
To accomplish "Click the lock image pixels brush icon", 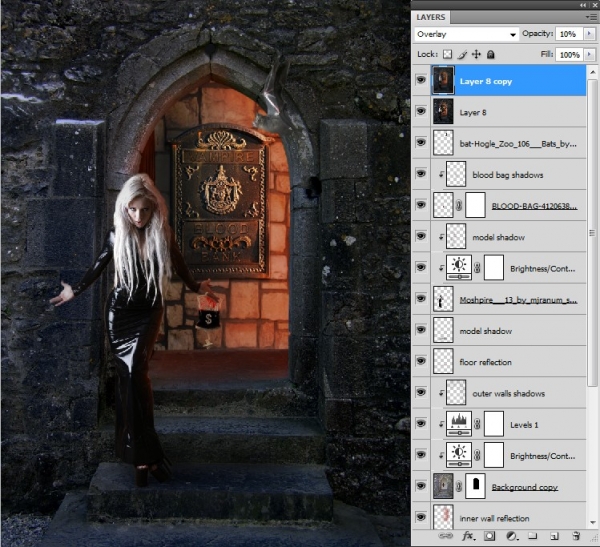I will click(x=462, y=55).
